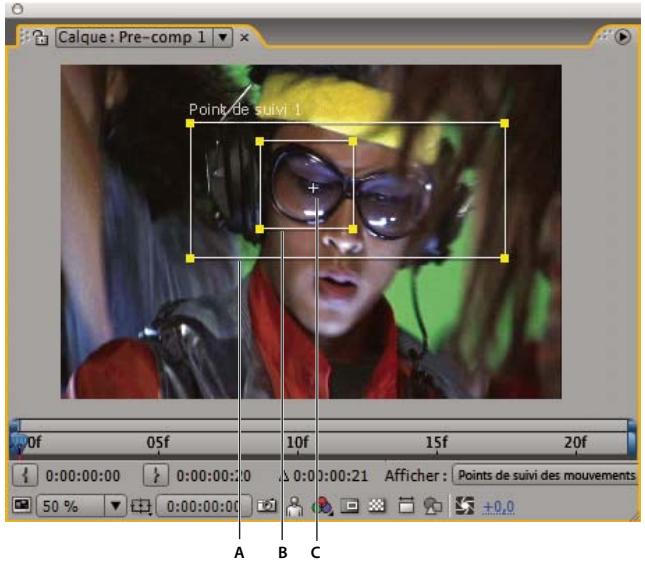Click the 50 % magnification field
The height and width of the screenshot is (562, 645).
coord(70,506)
